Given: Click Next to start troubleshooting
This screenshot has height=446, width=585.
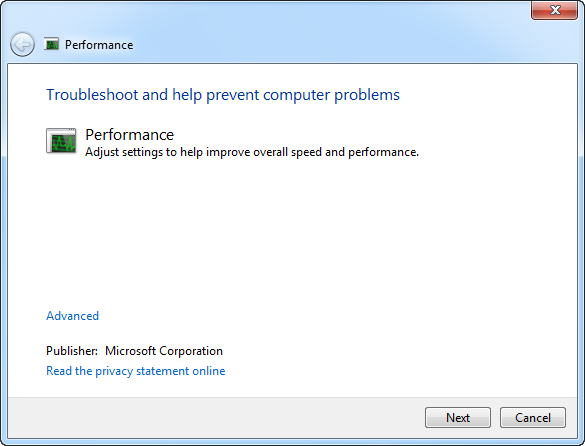Looking at the screenshot, I should 458,417.
